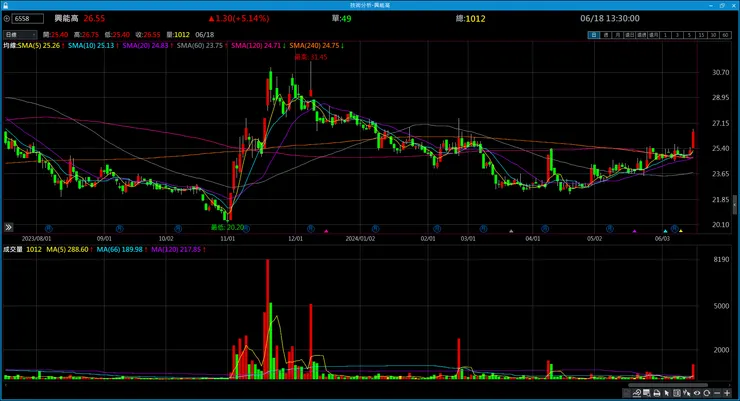The width and height of the screenshot is (740, 401).
Task: Refresh the chart with circular arrow
Action: 706,393
